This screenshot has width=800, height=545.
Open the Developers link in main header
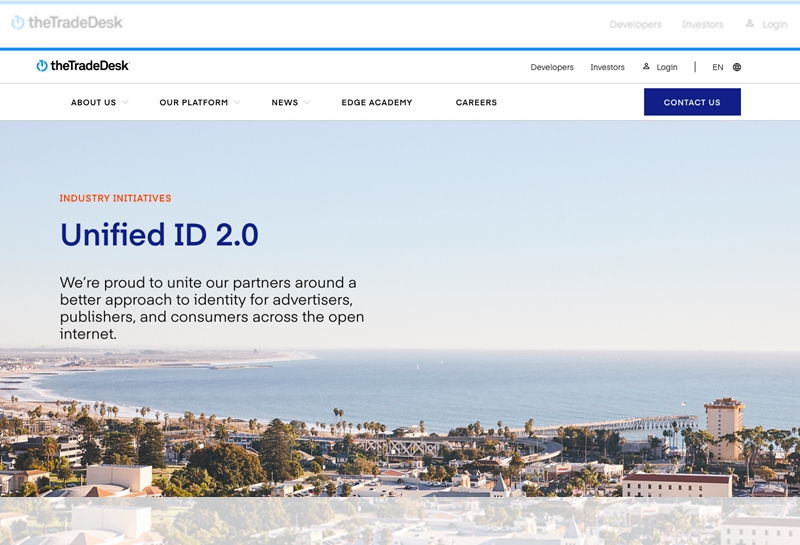click(552, 67)
